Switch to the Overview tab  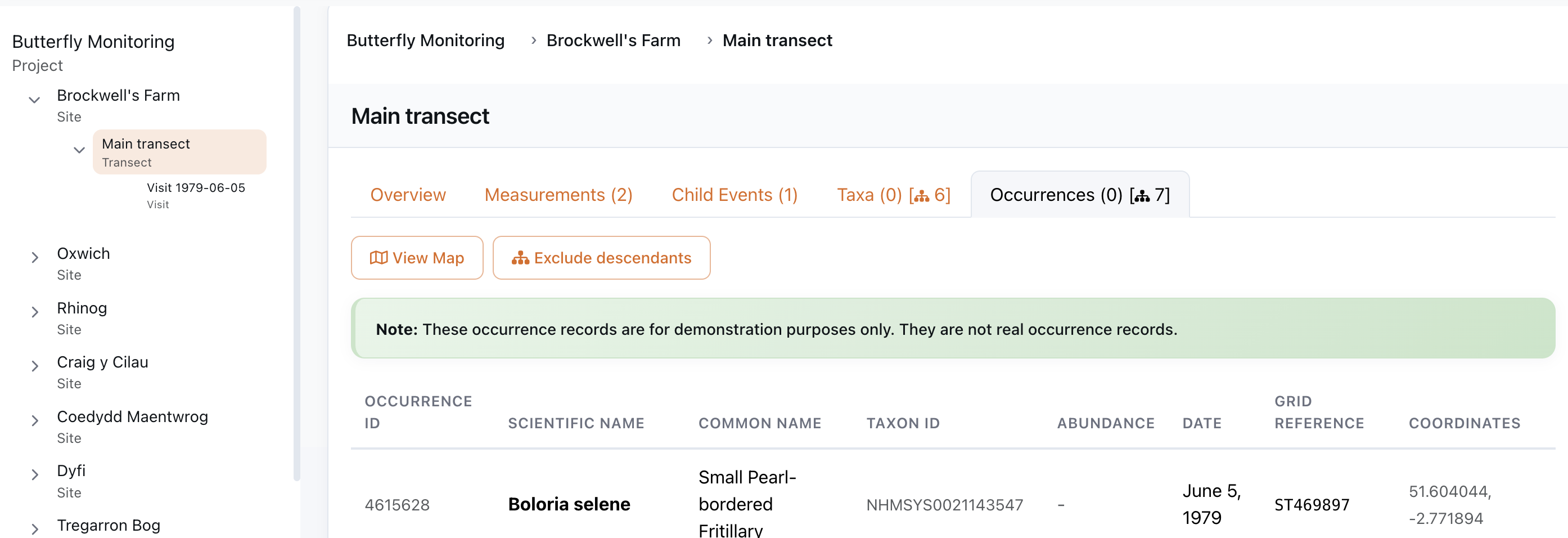coord(408,195)
